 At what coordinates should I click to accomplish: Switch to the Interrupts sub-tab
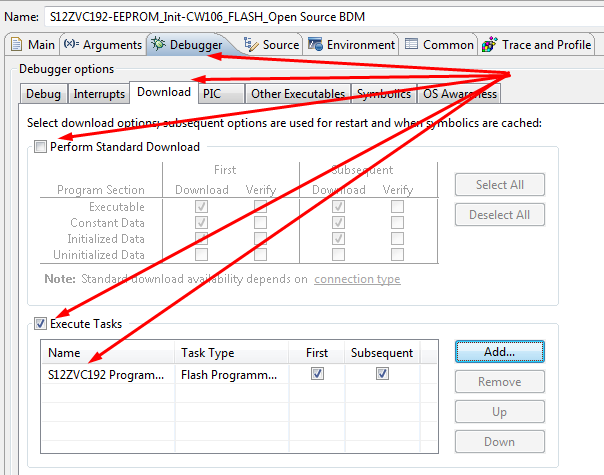[99, 94]
